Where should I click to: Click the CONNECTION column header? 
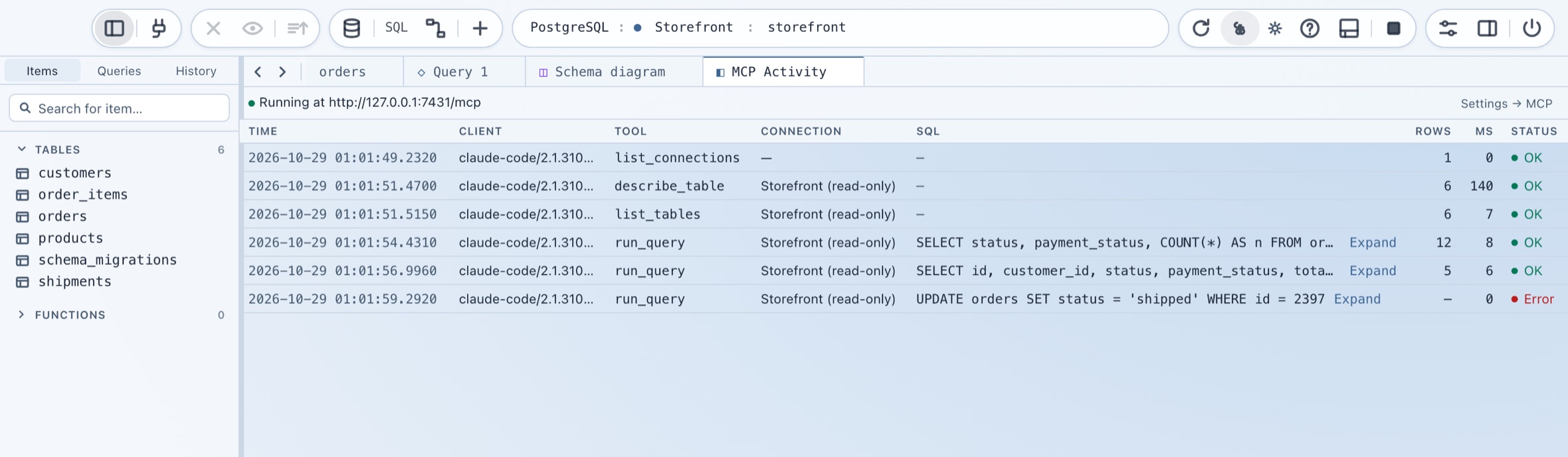pyautogui.click(x=801, y=131)
